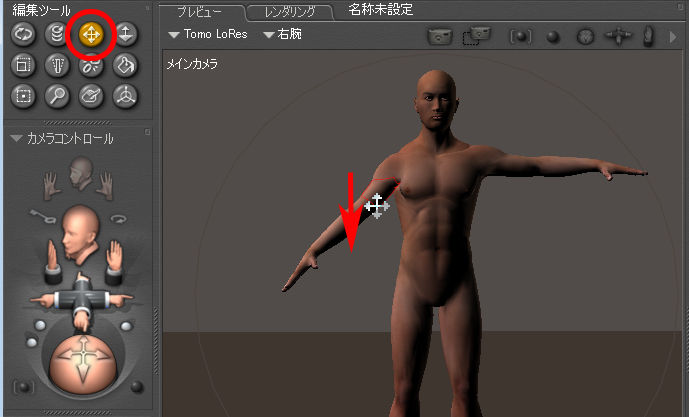Click the Flyaround view arrow icon
Screen dimensions: 689x417
click(x=118, y=218)
